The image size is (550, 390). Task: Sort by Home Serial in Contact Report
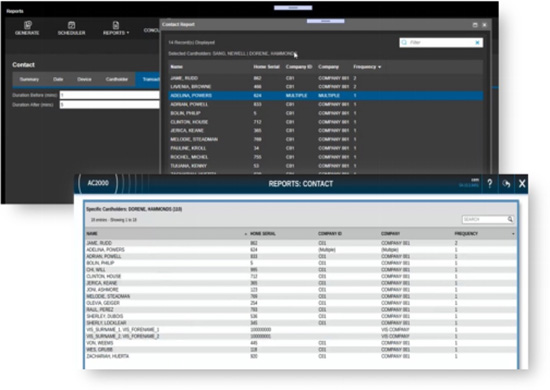tap(266, 67)
